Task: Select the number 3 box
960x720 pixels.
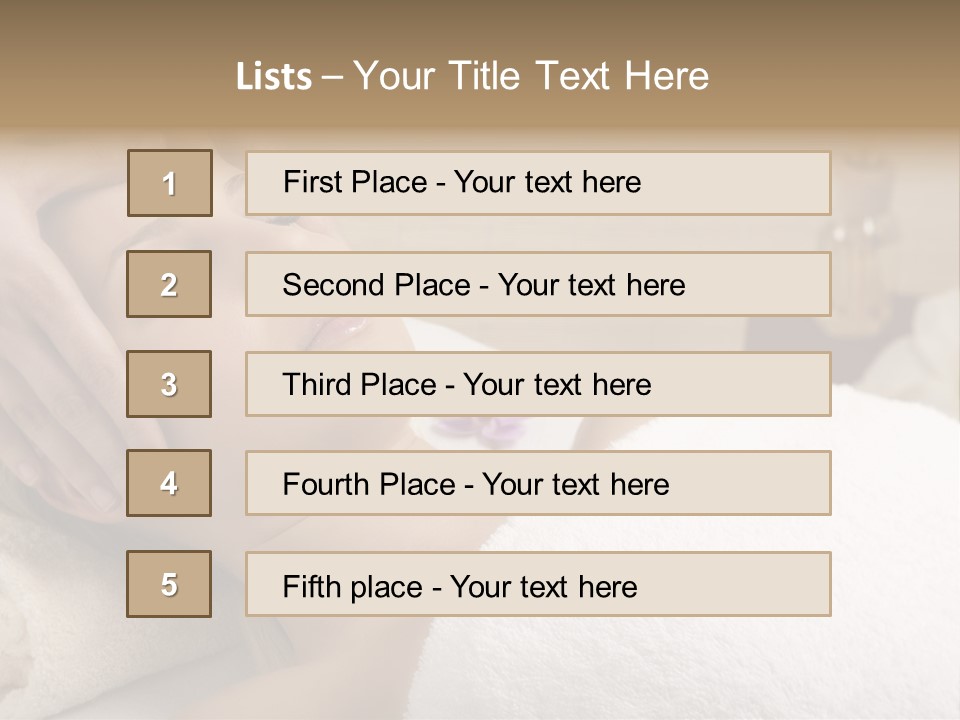Action: coord(169,384)
